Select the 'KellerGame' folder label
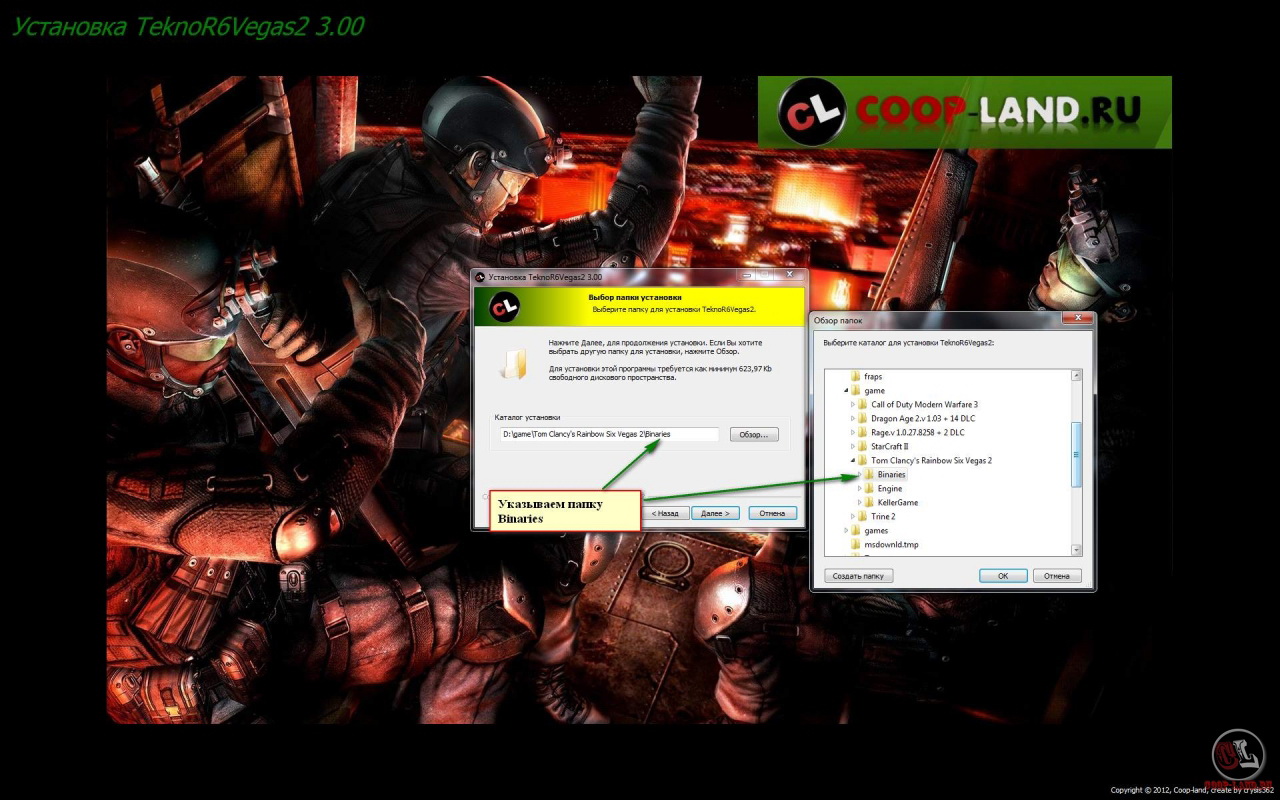The height and width of the screenshot is (800, 1280). coord(897,502)
